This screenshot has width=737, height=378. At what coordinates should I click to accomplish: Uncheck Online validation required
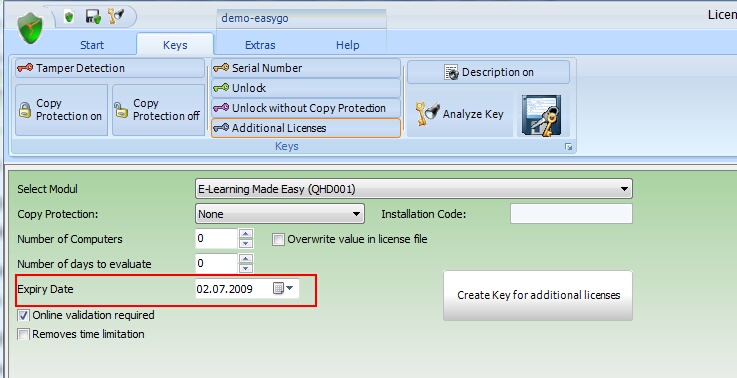point(23,315)
